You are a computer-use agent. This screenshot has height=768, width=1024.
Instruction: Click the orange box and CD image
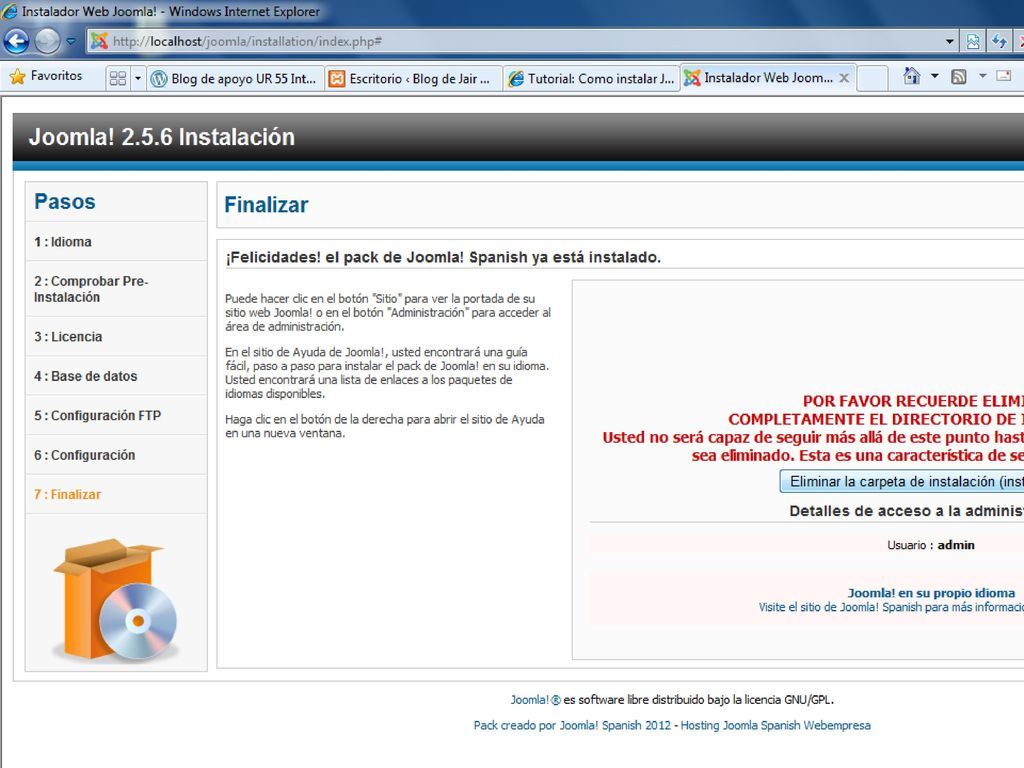116,599
